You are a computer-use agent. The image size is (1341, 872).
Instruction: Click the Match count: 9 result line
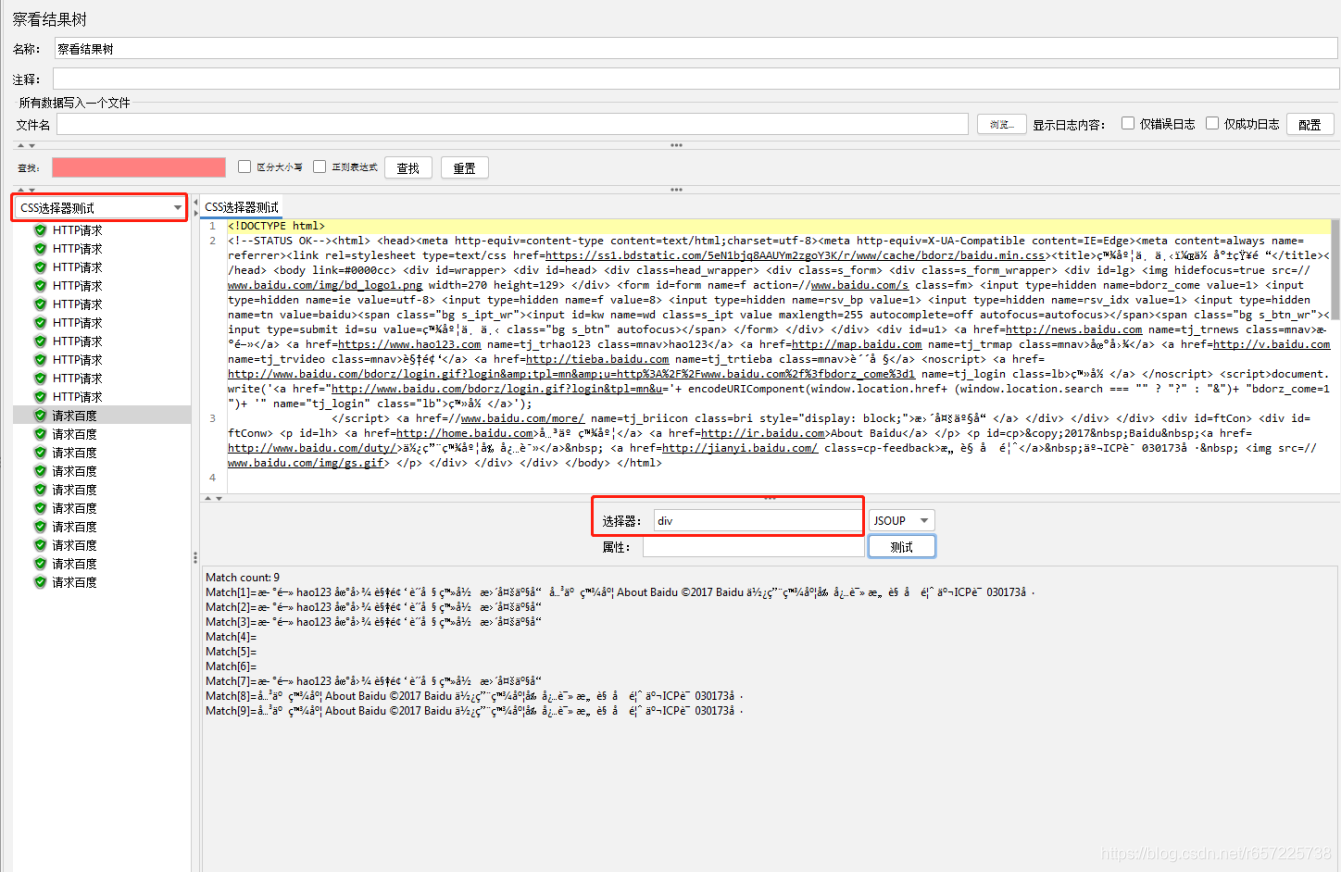tap(243, 578)
